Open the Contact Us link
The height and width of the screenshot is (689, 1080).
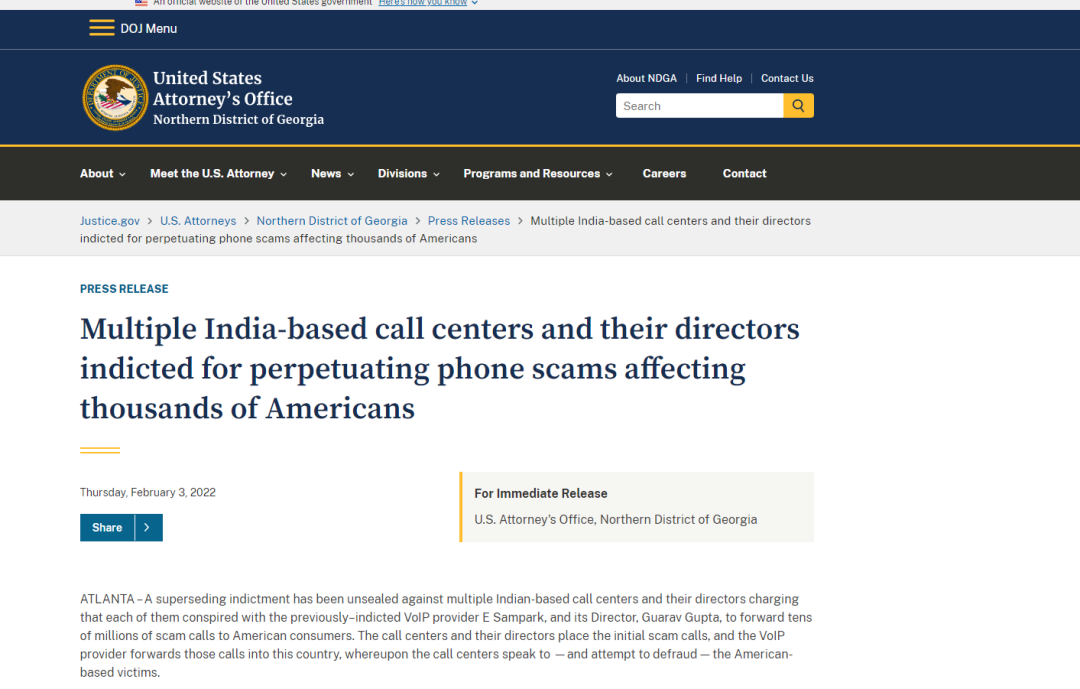tap(787, 79)
